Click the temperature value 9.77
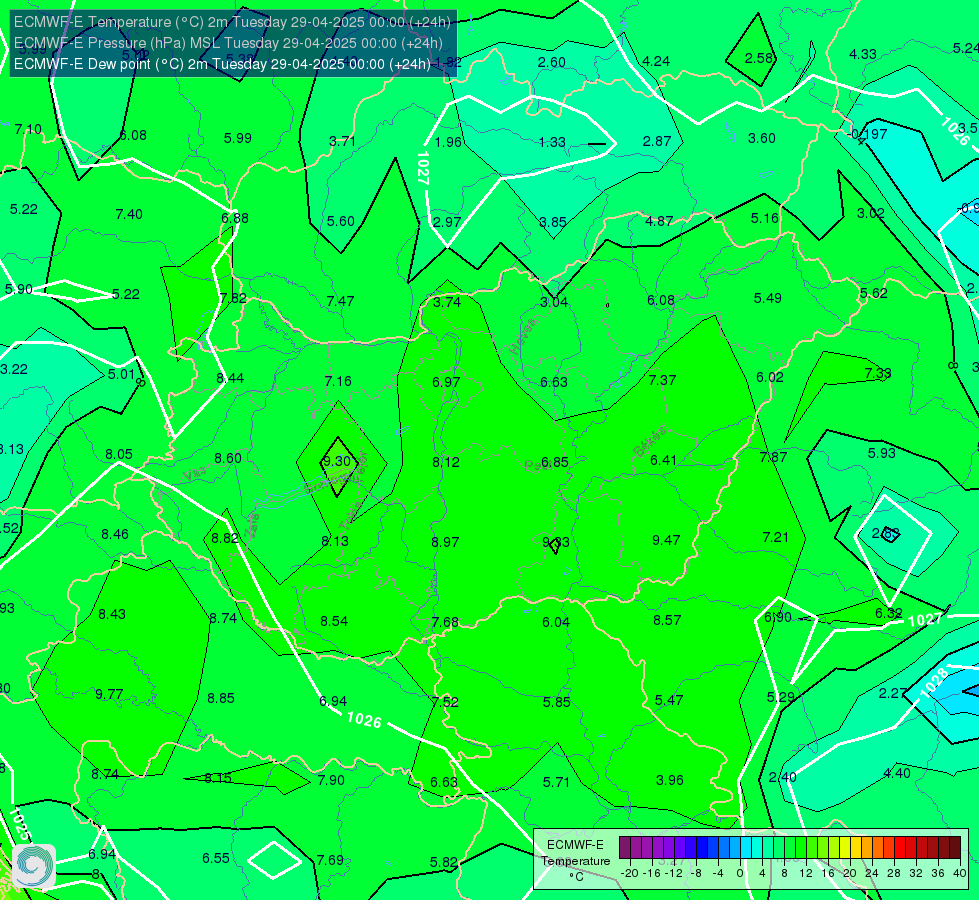979x900 pixels. point(109,694)
